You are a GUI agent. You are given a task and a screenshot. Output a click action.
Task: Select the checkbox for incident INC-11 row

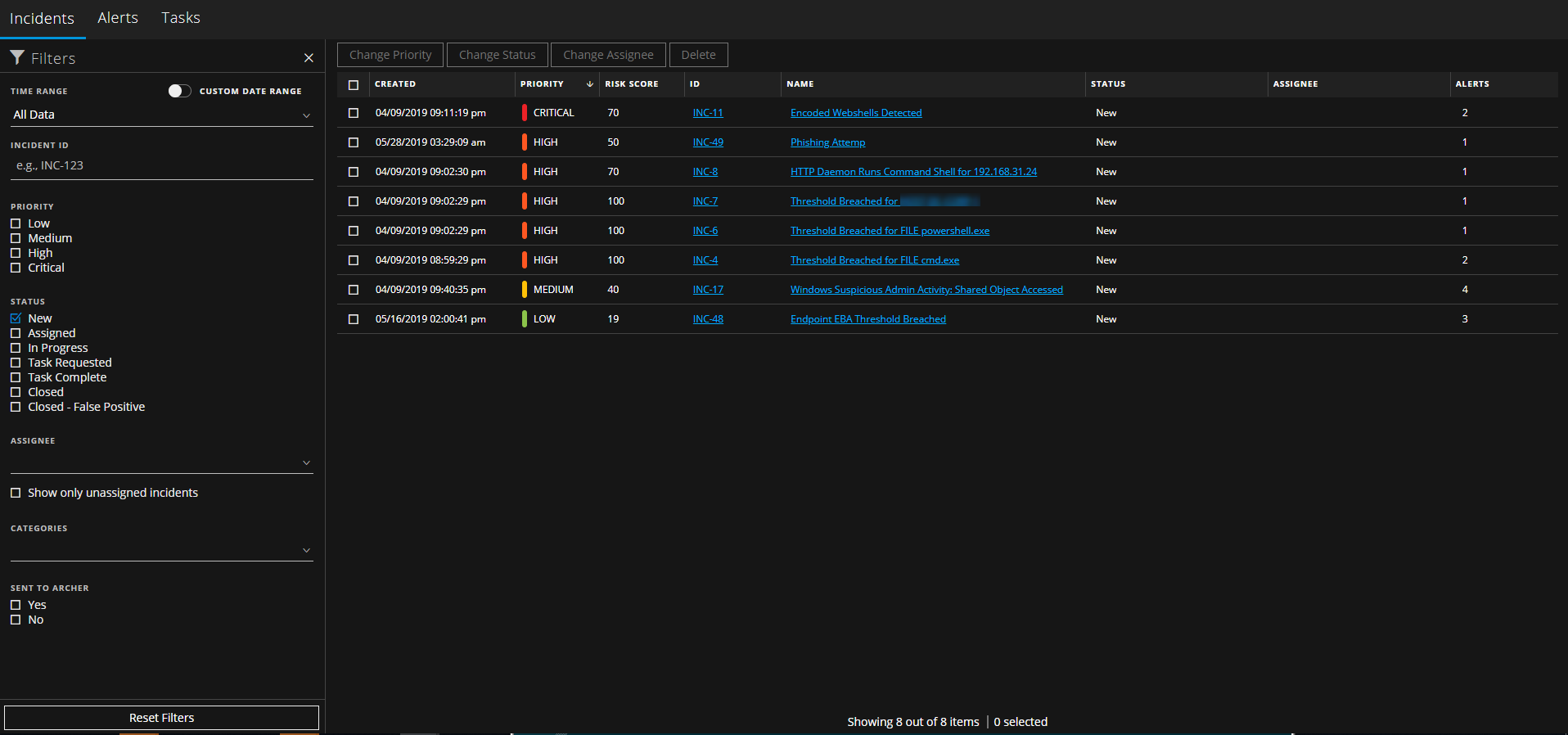click(x=354, y=113)
